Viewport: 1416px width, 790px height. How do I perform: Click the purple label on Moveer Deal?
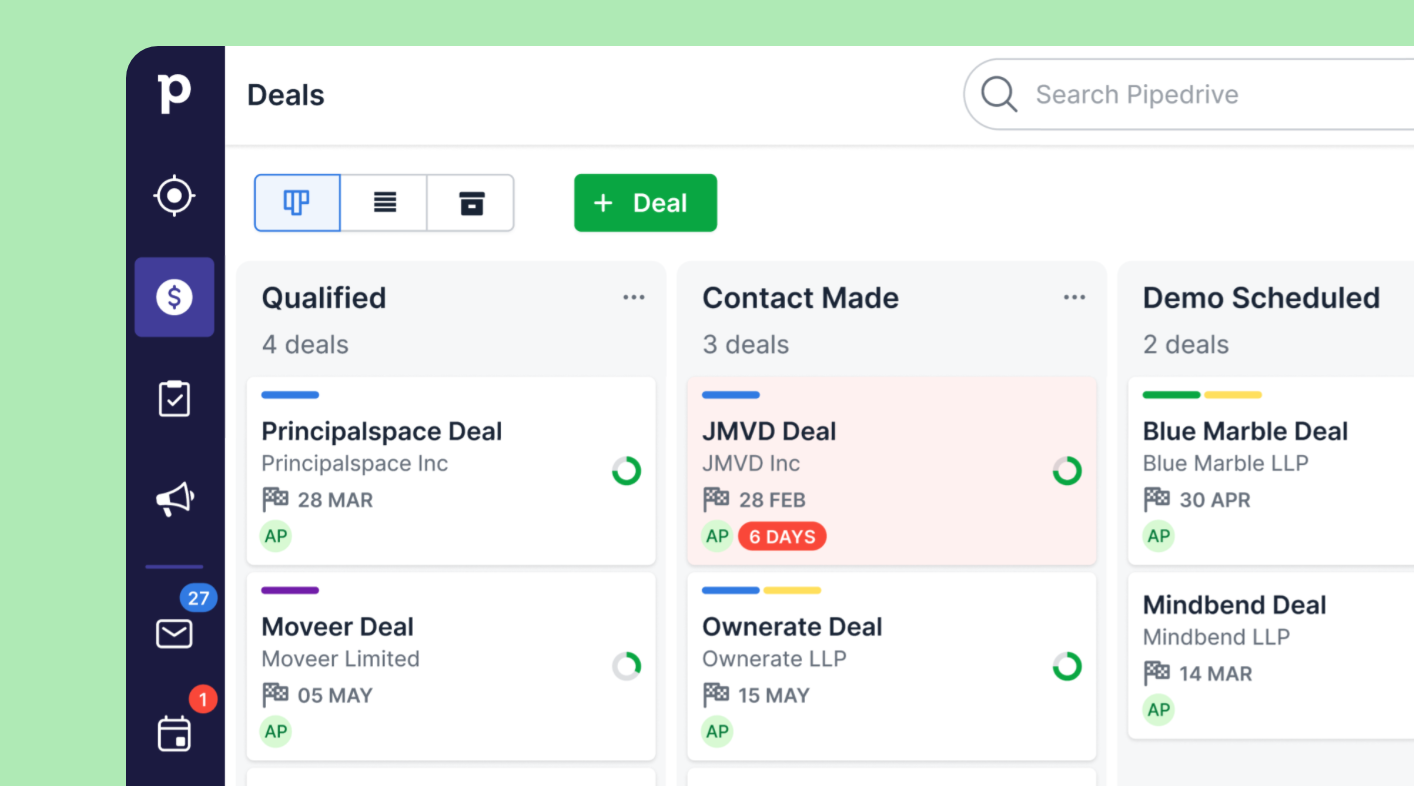(290, 590)
